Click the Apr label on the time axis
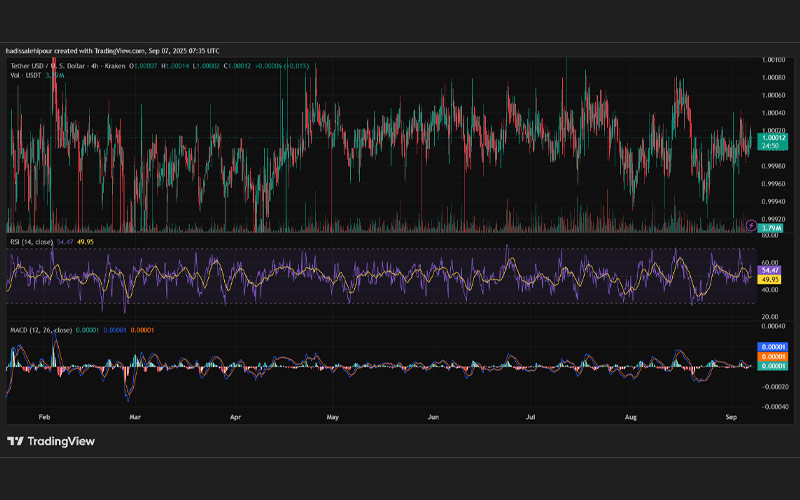800x500 pixels. click(x=235, y=417)
